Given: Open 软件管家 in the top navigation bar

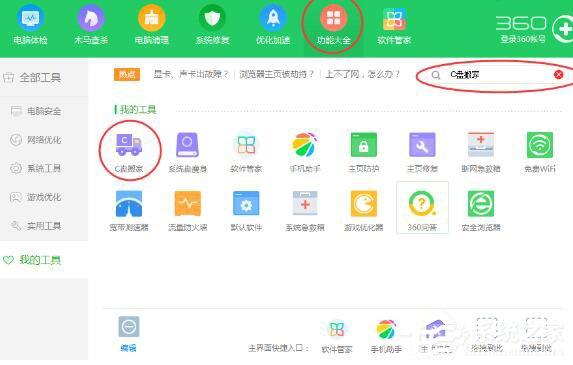Looking at the screenshot, I should point(394,25).
